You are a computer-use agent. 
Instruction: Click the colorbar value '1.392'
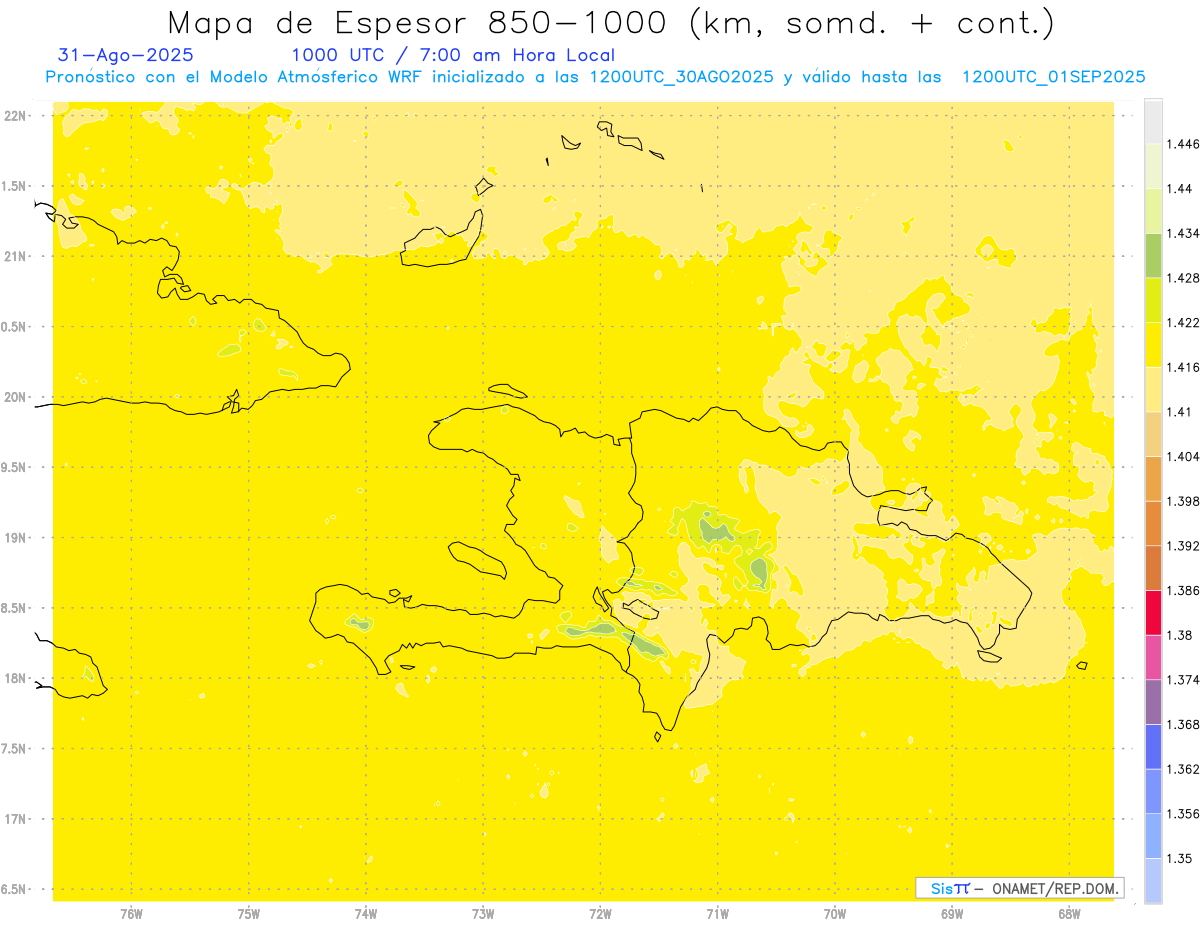pos(1183,546)
